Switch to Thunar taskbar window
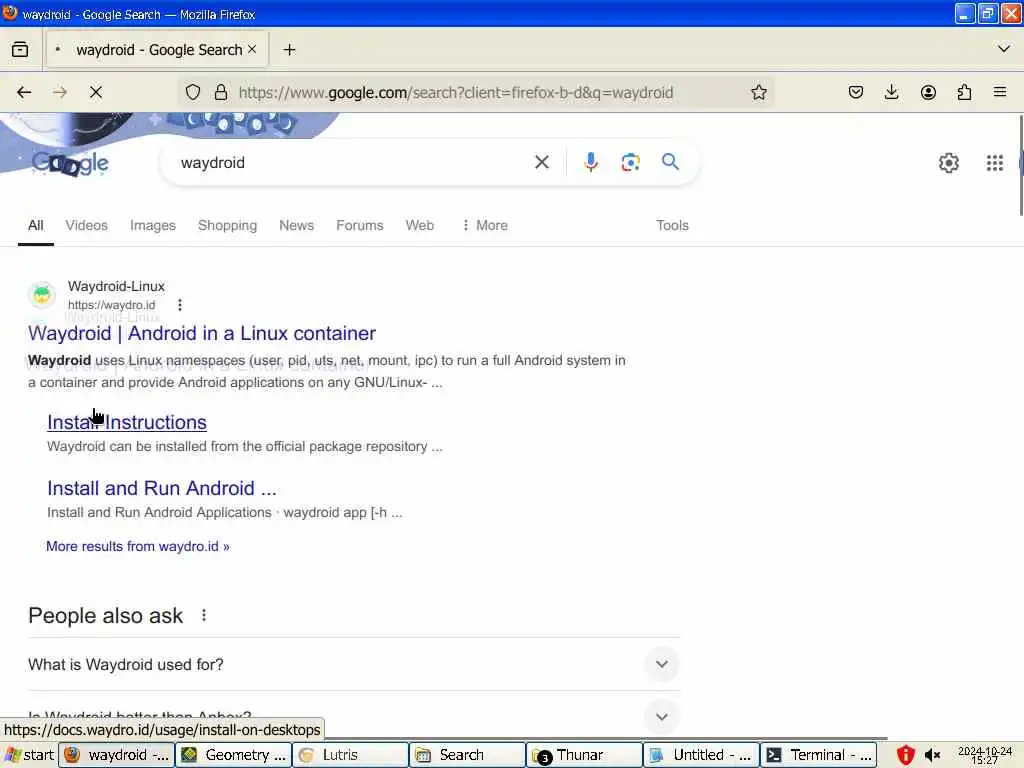Screen dimensions: 1024x768 584,755
